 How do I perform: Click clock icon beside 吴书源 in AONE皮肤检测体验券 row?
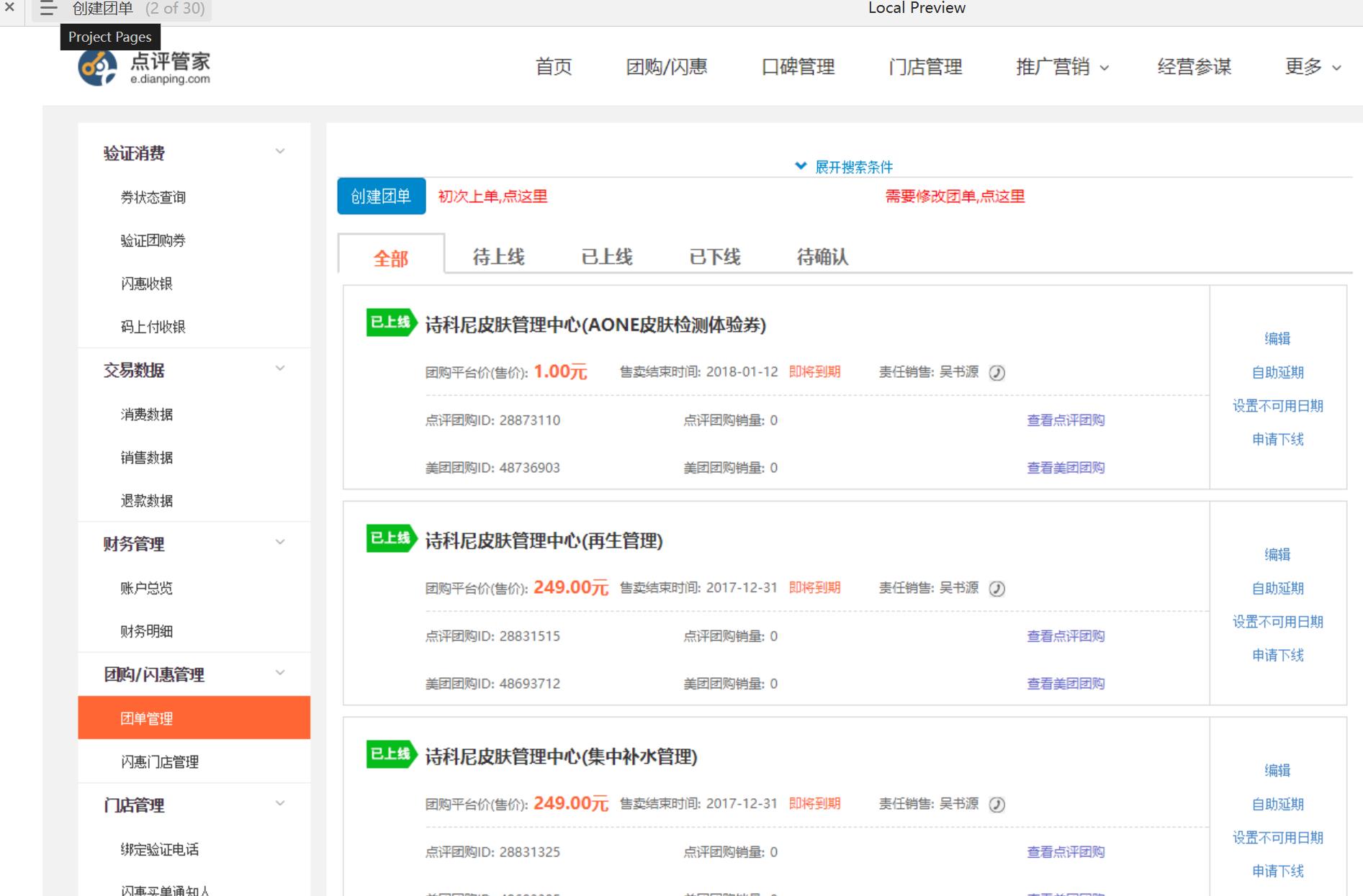point(997,373)
